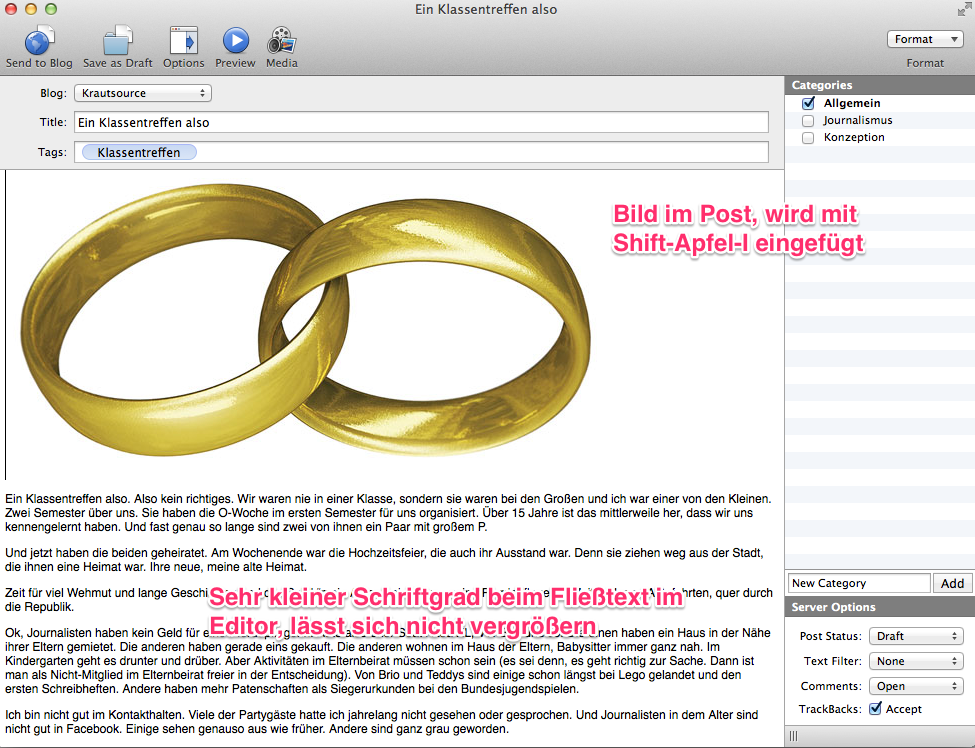The height and width of the screenshot is (748, 975).
Task: Uncheck the Allgemein category checkbox
Action: click(808, 103)
